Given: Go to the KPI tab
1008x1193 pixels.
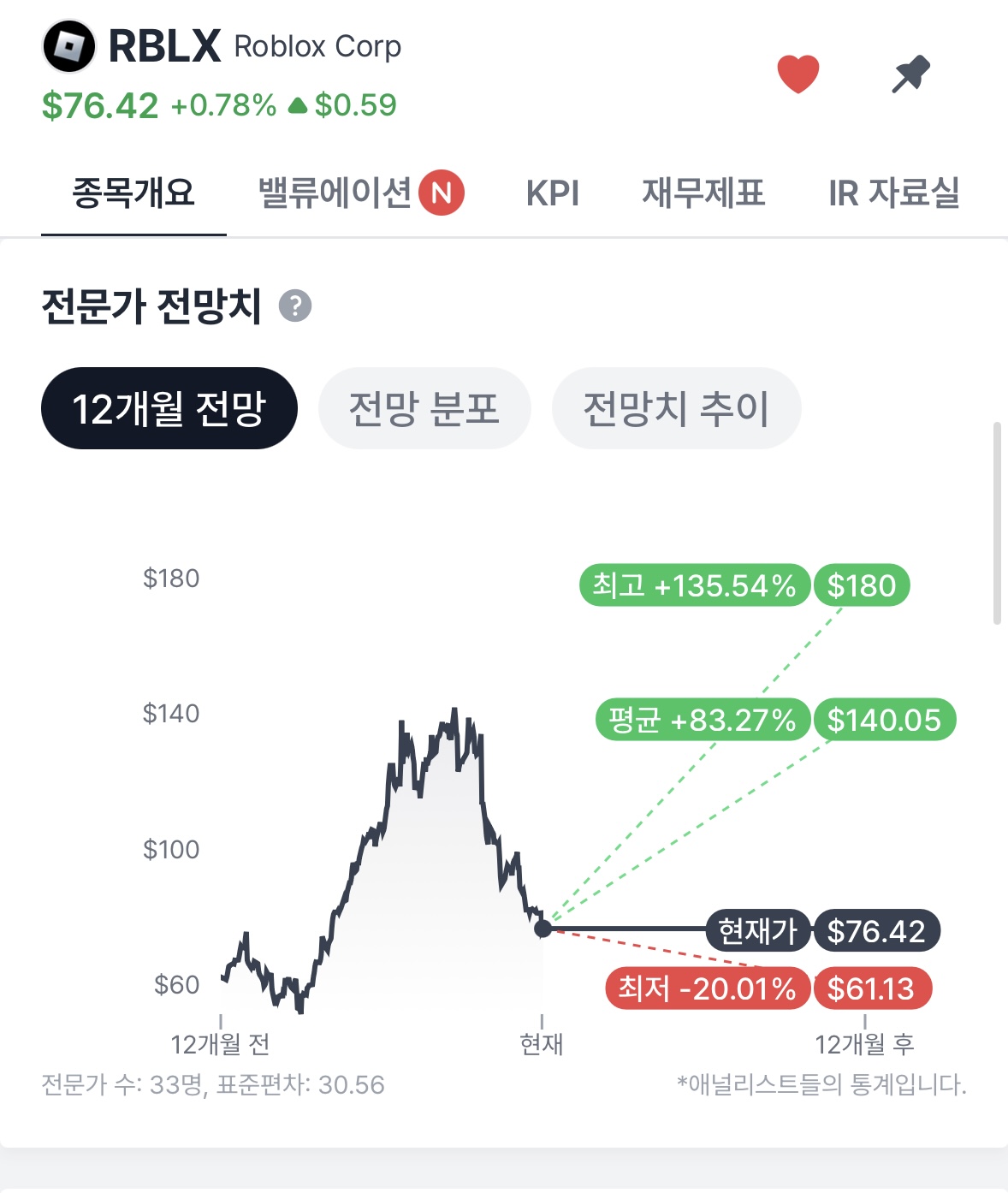Looking at the screenshot, I should point(553,193).
